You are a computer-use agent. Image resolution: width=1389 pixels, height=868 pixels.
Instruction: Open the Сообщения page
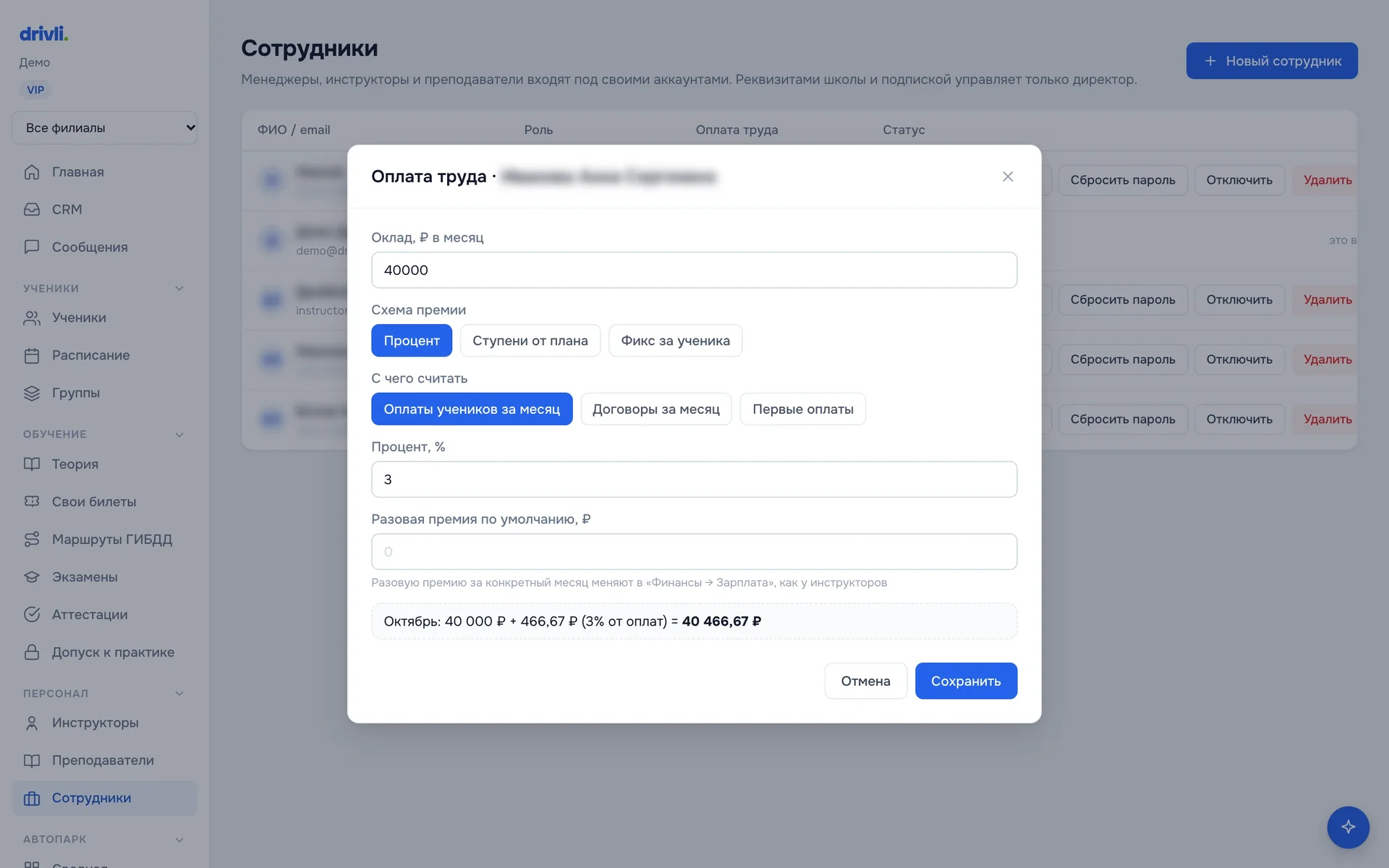coord(105,247)
